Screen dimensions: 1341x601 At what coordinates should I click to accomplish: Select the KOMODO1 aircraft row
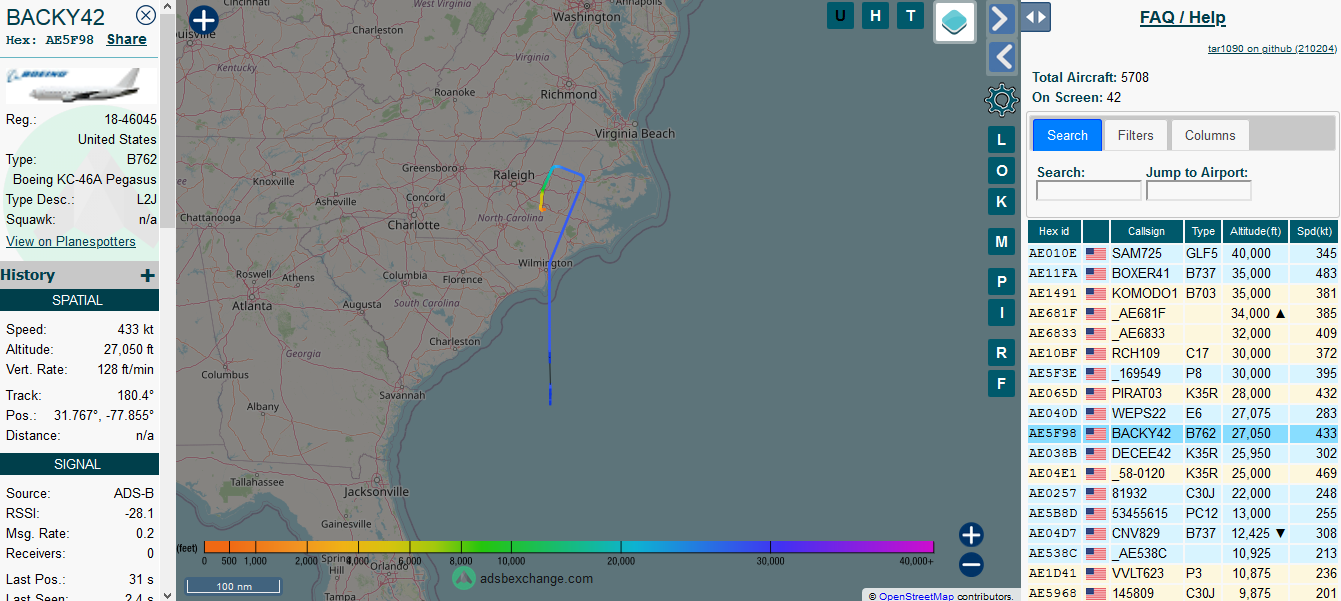1184,294
